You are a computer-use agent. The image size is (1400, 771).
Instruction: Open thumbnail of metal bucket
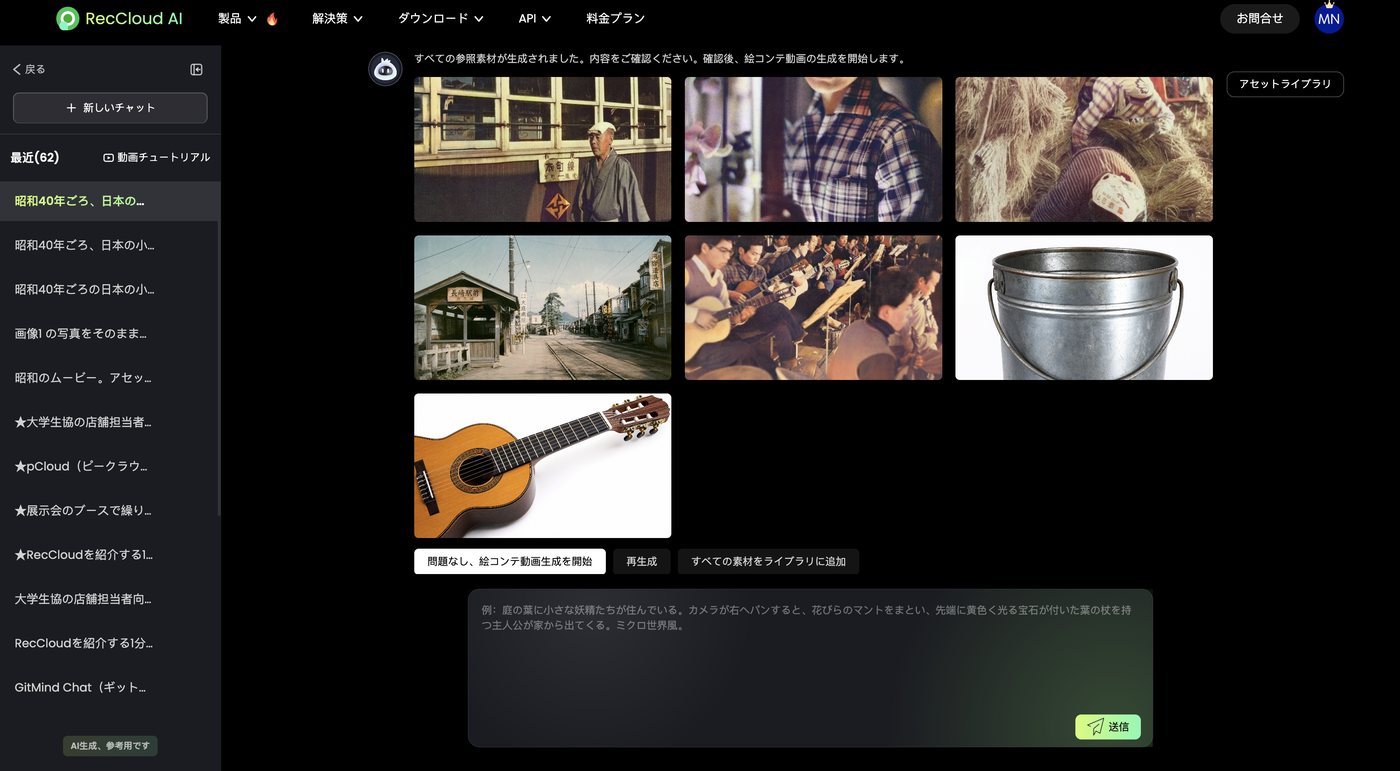(x=1084, y=308)
